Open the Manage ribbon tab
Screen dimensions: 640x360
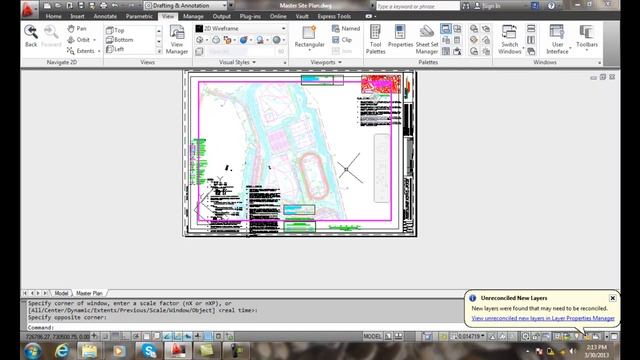(x=193, y=16)
